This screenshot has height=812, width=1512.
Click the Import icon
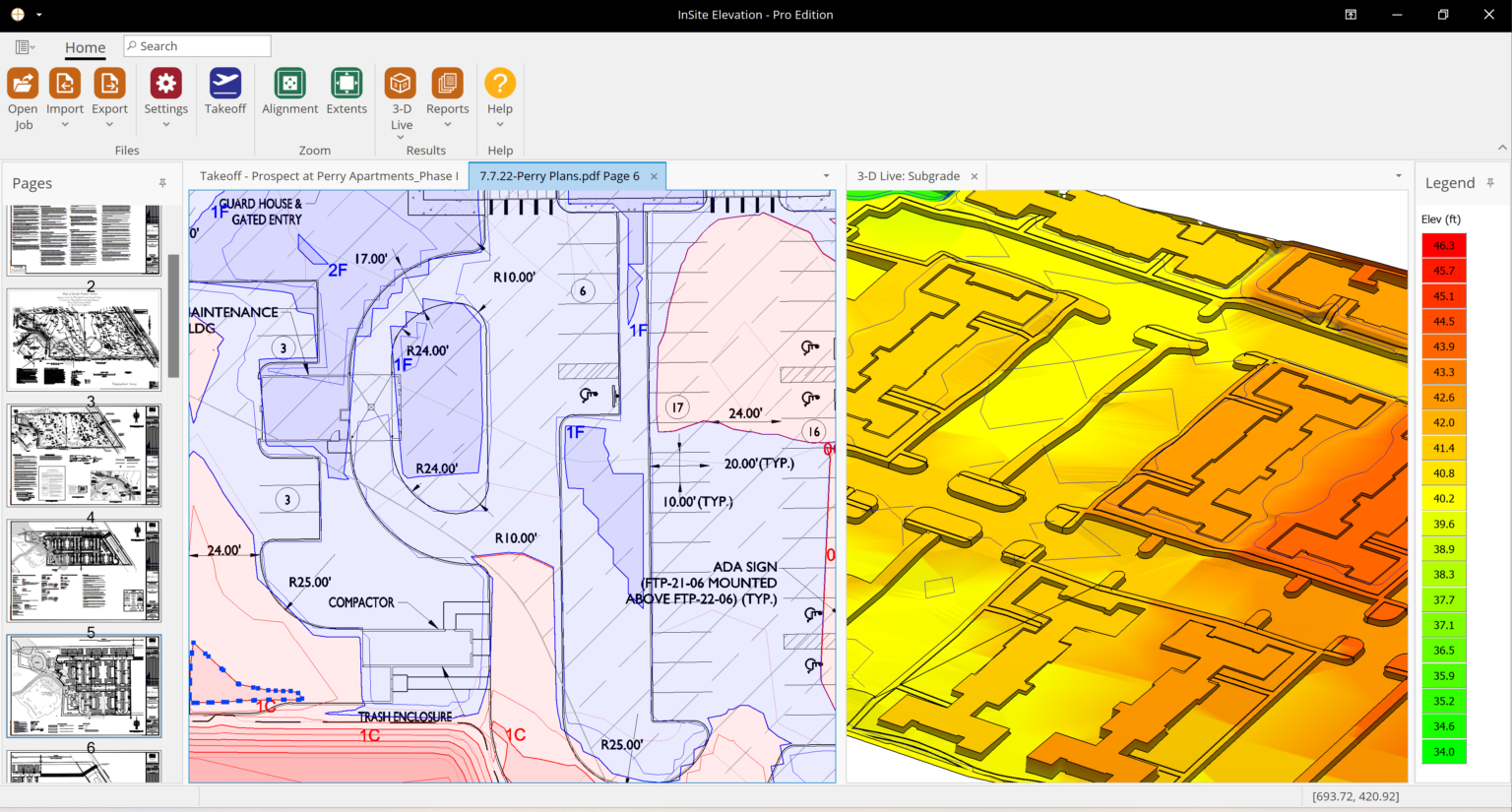(65, 83)
